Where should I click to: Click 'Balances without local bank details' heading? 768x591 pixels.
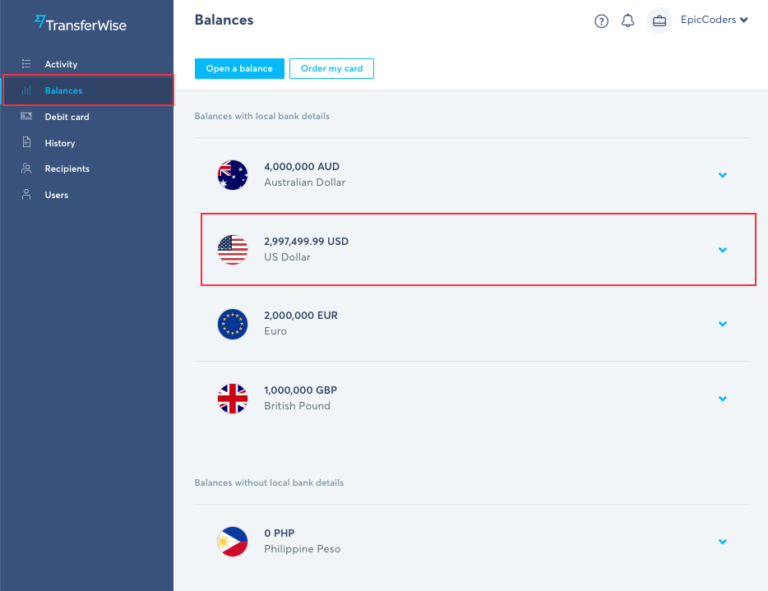(269, 483)
